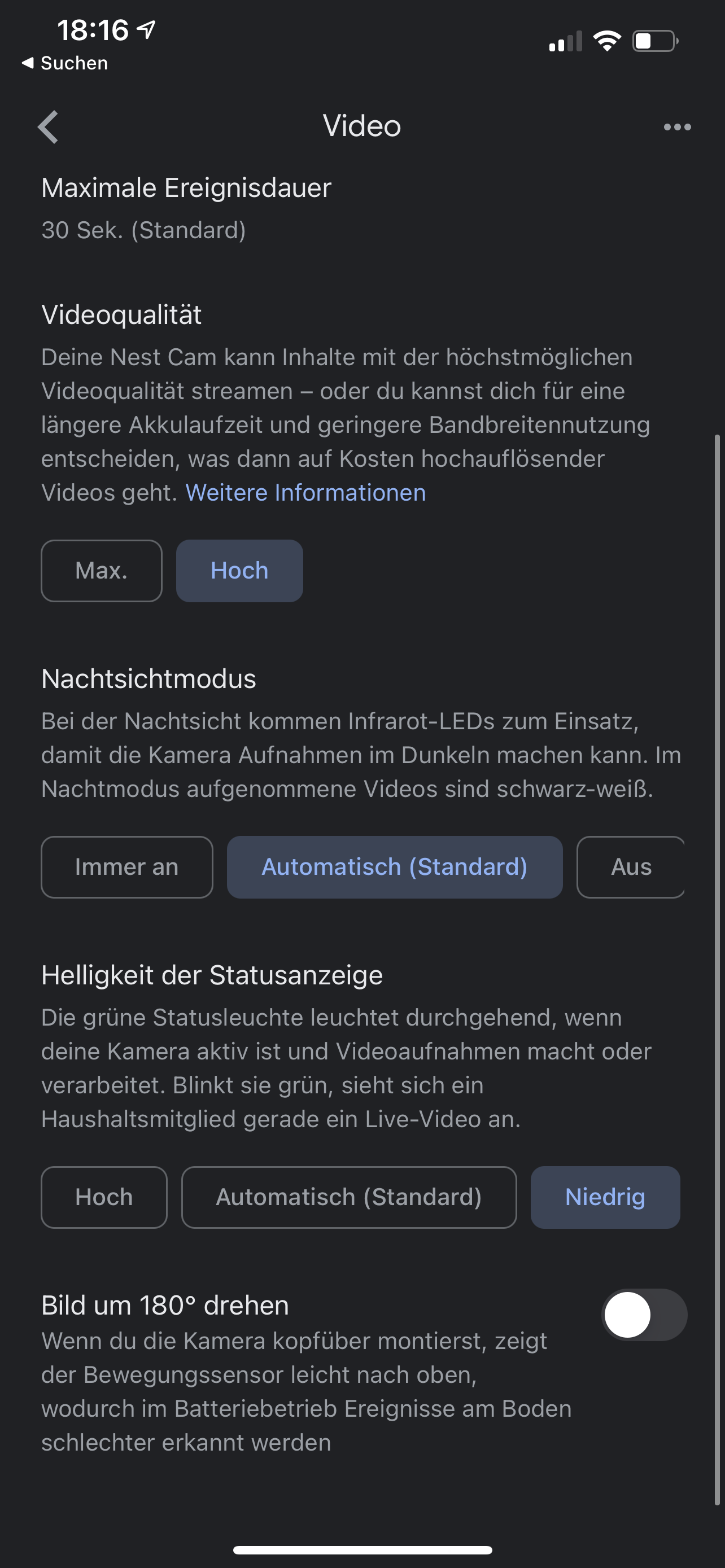The height and width of the screenshot is (1568, 725).
Task: Open the Weitere Informationen link
Action: (x=305, y=492)
